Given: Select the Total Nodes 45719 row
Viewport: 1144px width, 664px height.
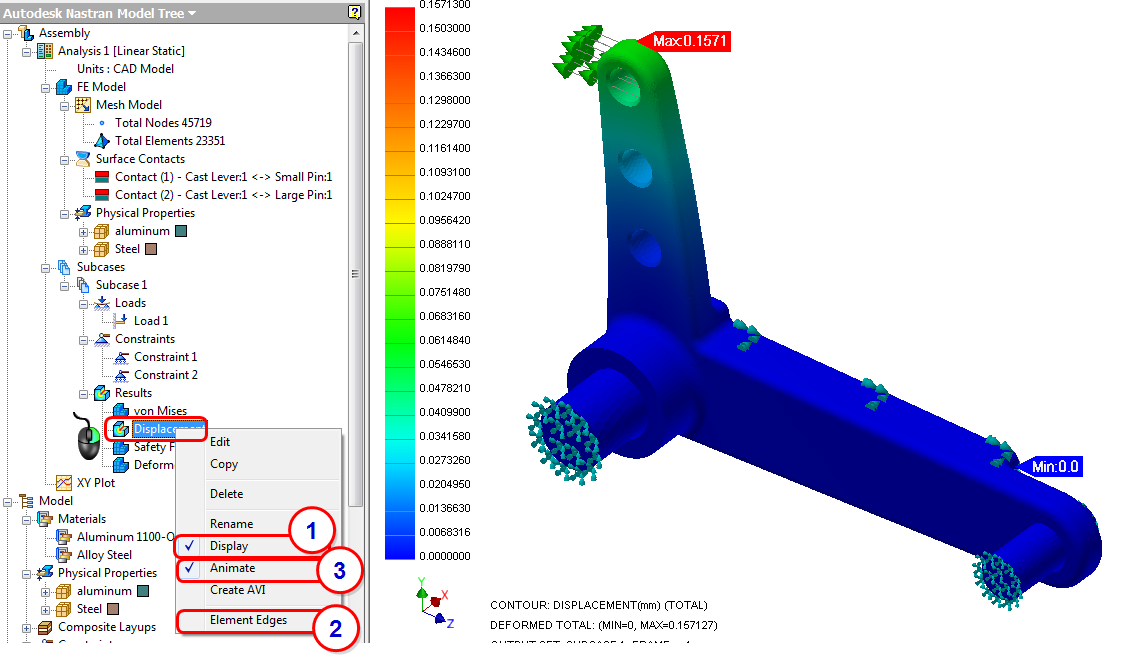Looking at the screenshot, I should 163,123.
